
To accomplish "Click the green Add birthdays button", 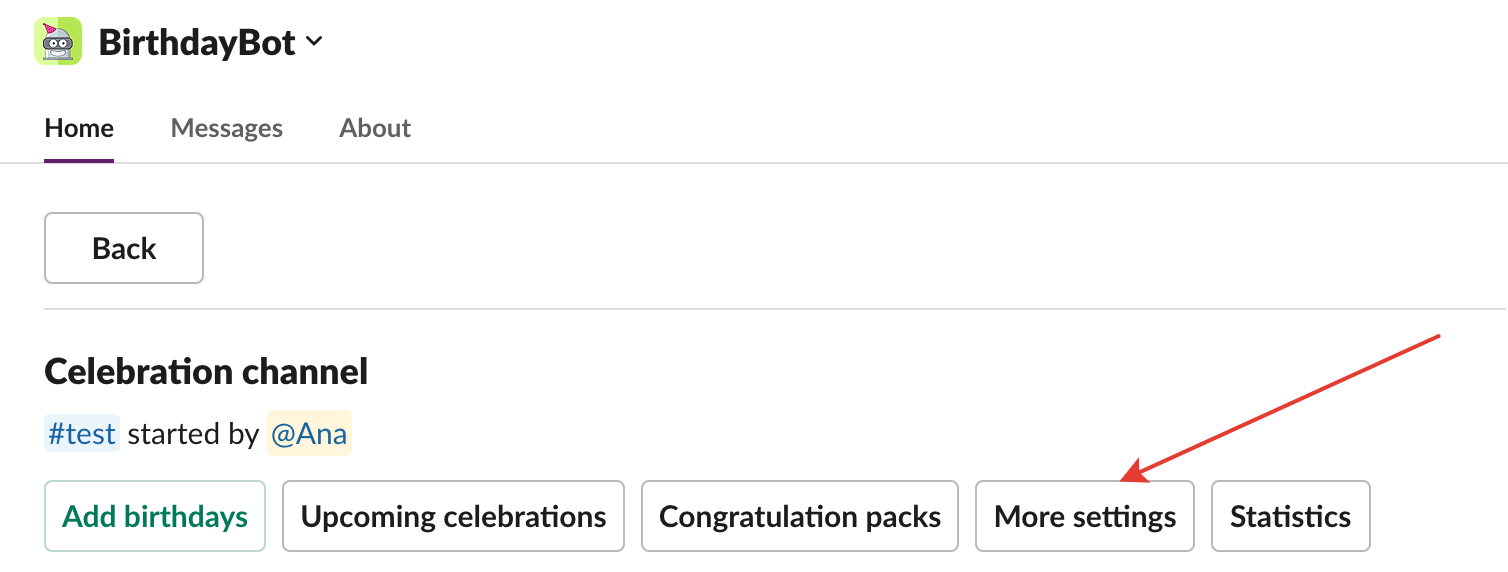I will click(155, 516).
